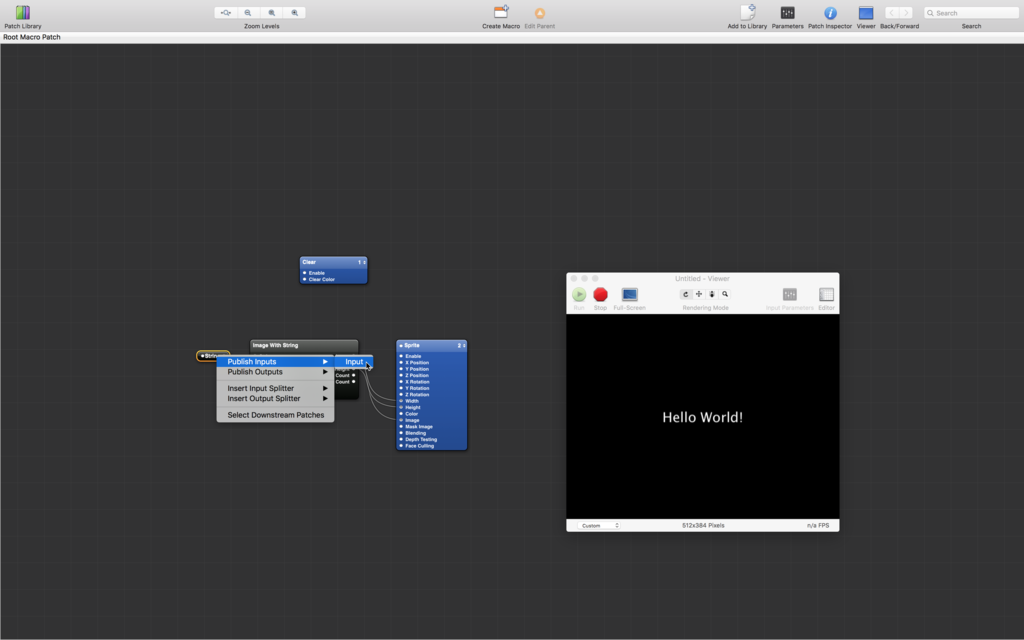1024x640 pixels.
Task: Open Input Parameters in the Viewer
Action: click(790, 295)
